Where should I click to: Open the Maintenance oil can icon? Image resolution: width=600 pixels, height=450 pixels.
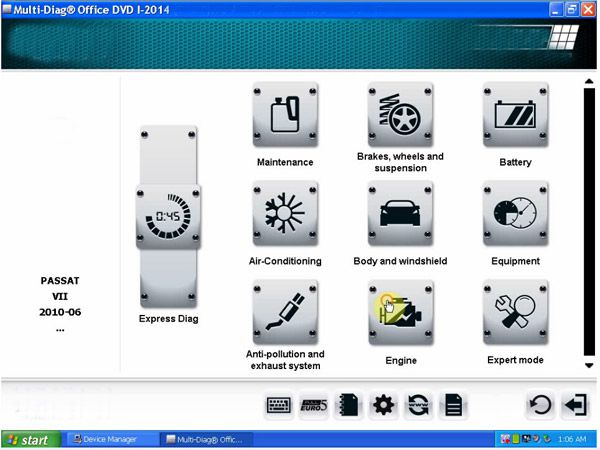click(285, 114)
